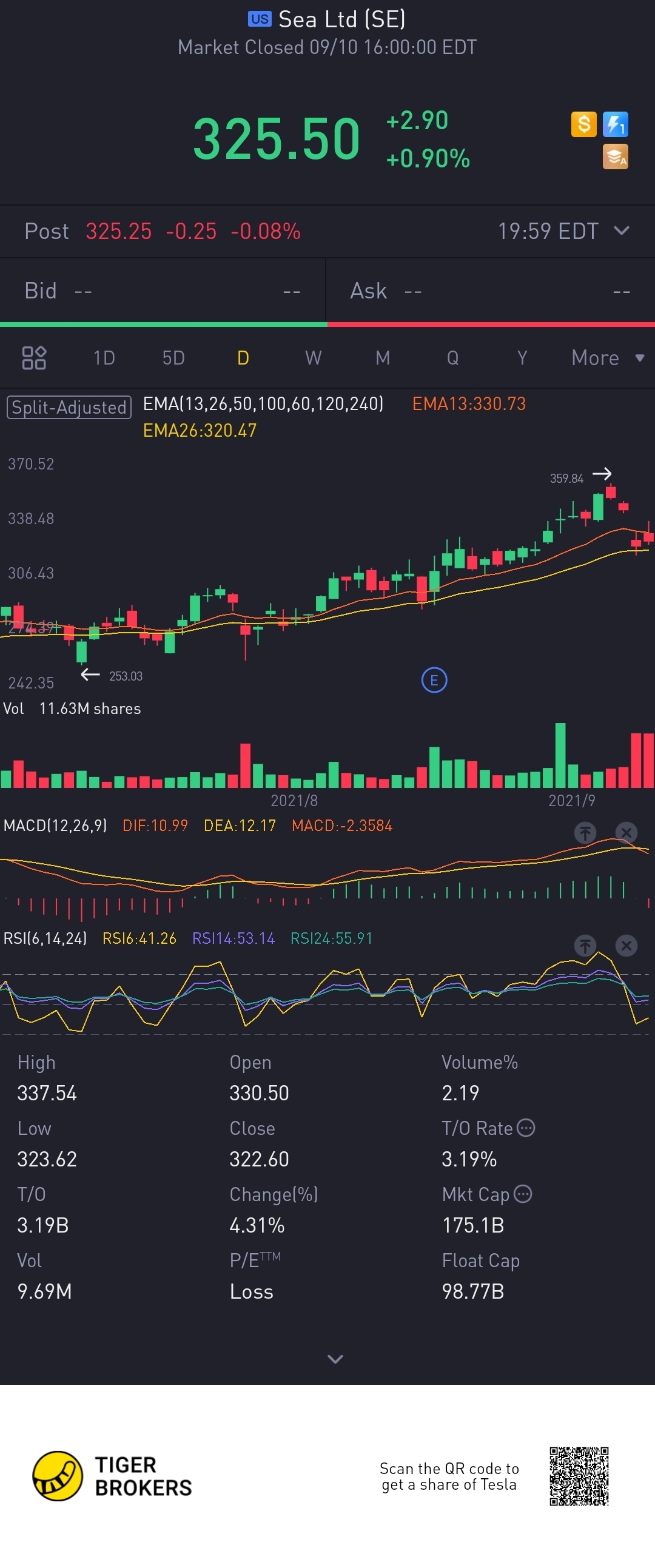Image resolution: width=655 pixels, height=1568 pixels.
Task: Remove the RSI indicator panel
Action: click(626, 945)
